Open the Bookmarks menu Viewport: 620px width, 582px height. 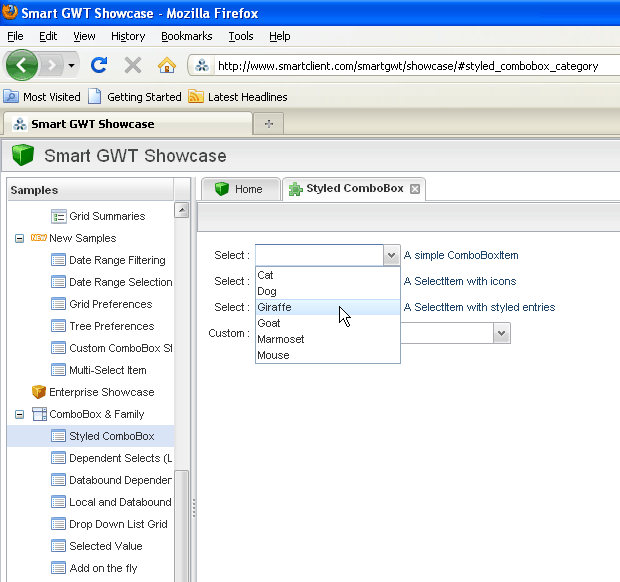(x=186, y=36)
